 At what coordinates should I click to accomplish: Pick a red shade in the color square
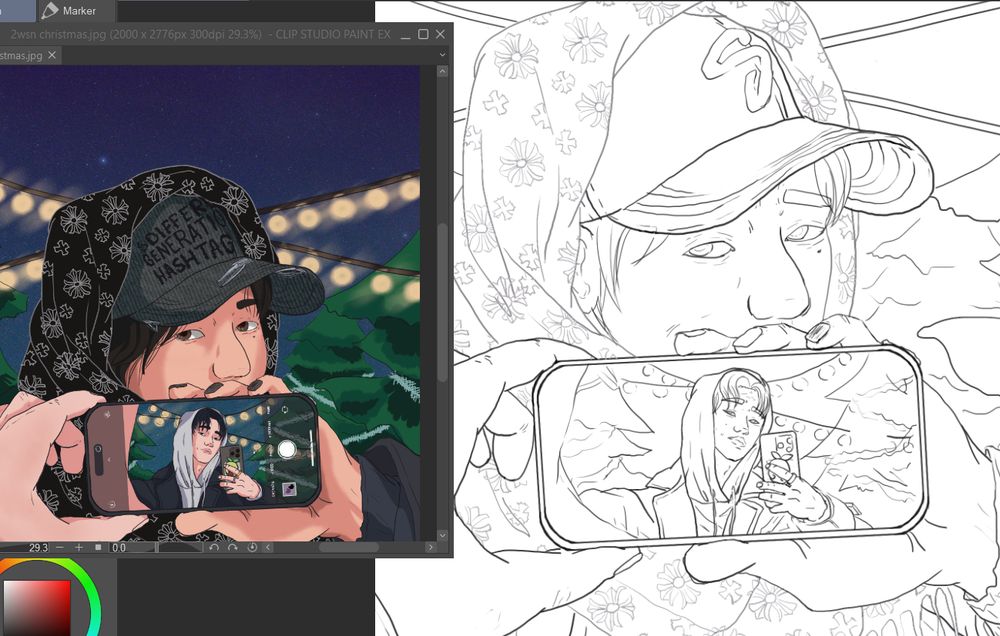pos(37,606)
